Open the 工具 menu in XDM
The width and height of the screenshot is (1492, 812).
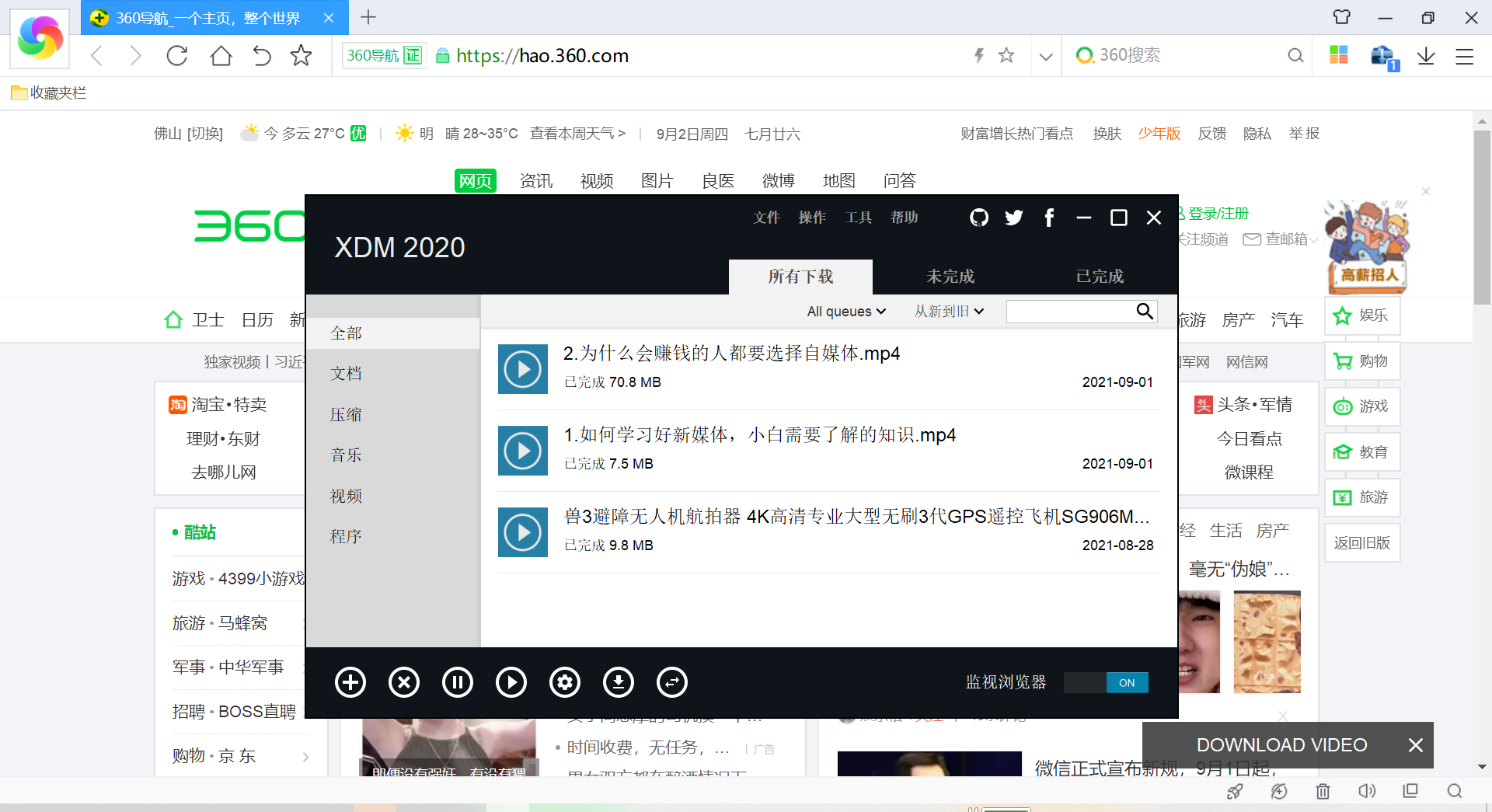[x=859, y=218]
